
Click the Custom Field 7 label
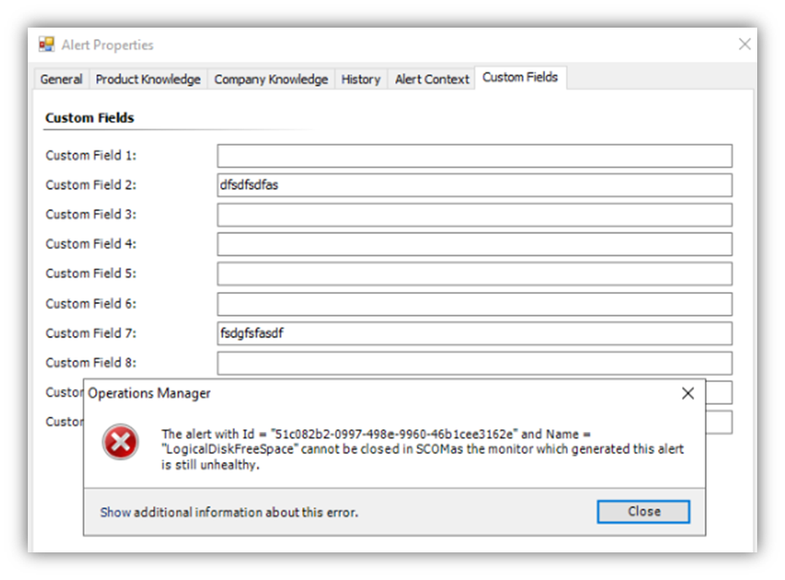tap(91, 333)
